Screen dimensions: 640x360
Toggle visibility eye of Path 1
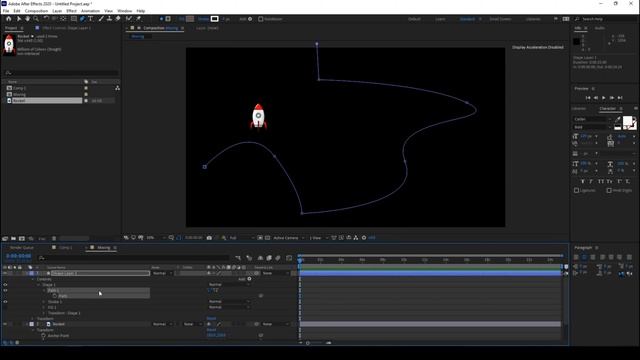(x=5, y=290)
